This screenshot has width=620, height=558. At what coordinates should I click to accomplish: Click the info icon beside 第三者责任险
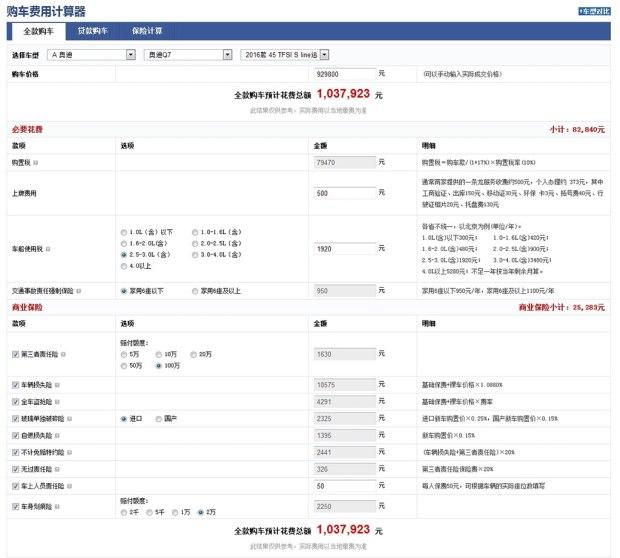click(61, 355)
